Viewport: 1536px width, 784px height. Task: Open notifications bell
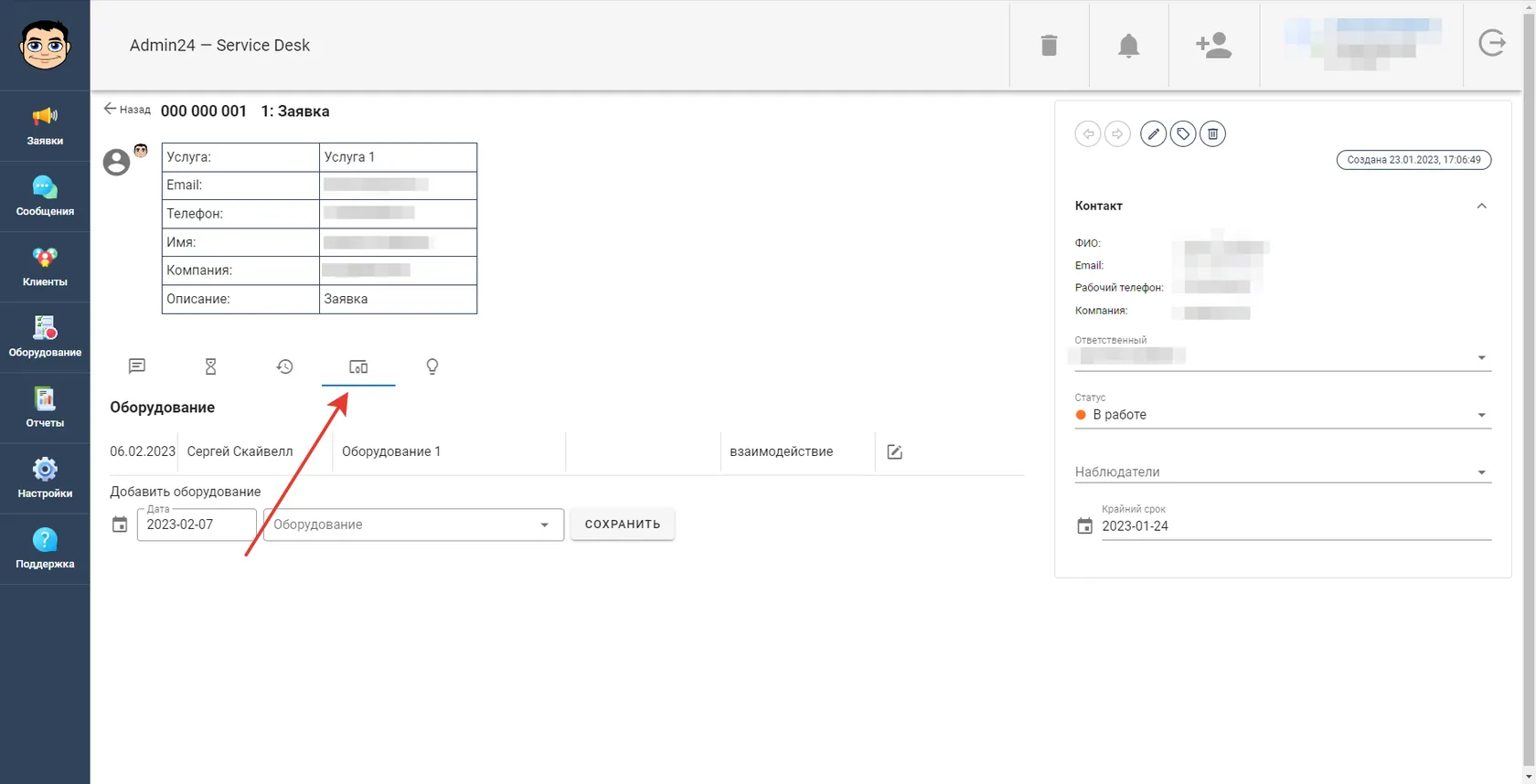tap(1128, 45)
